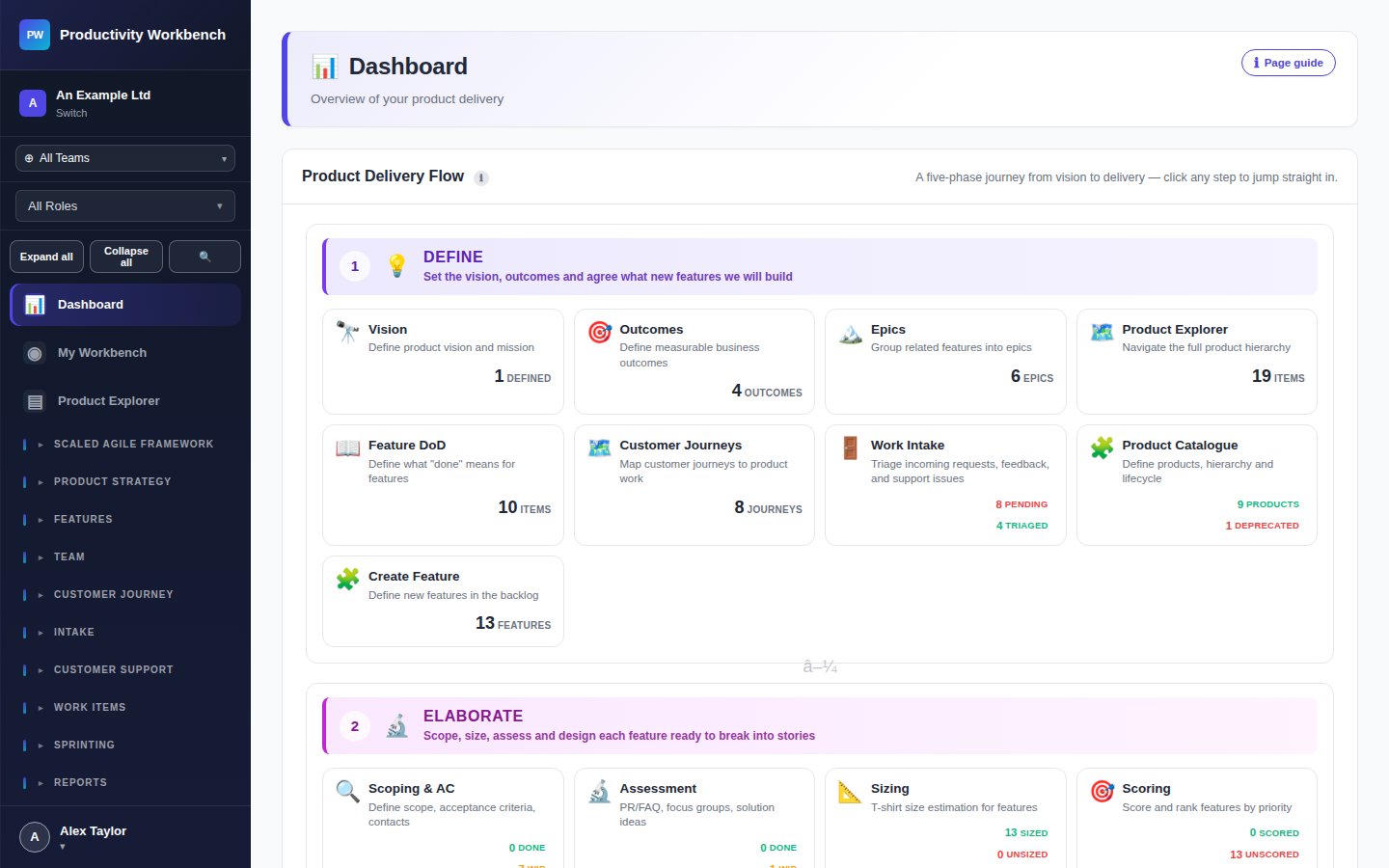Click the search magnifier button in sidebar
Viewport: 1389px width, 868px height.
tap(204, 257)
